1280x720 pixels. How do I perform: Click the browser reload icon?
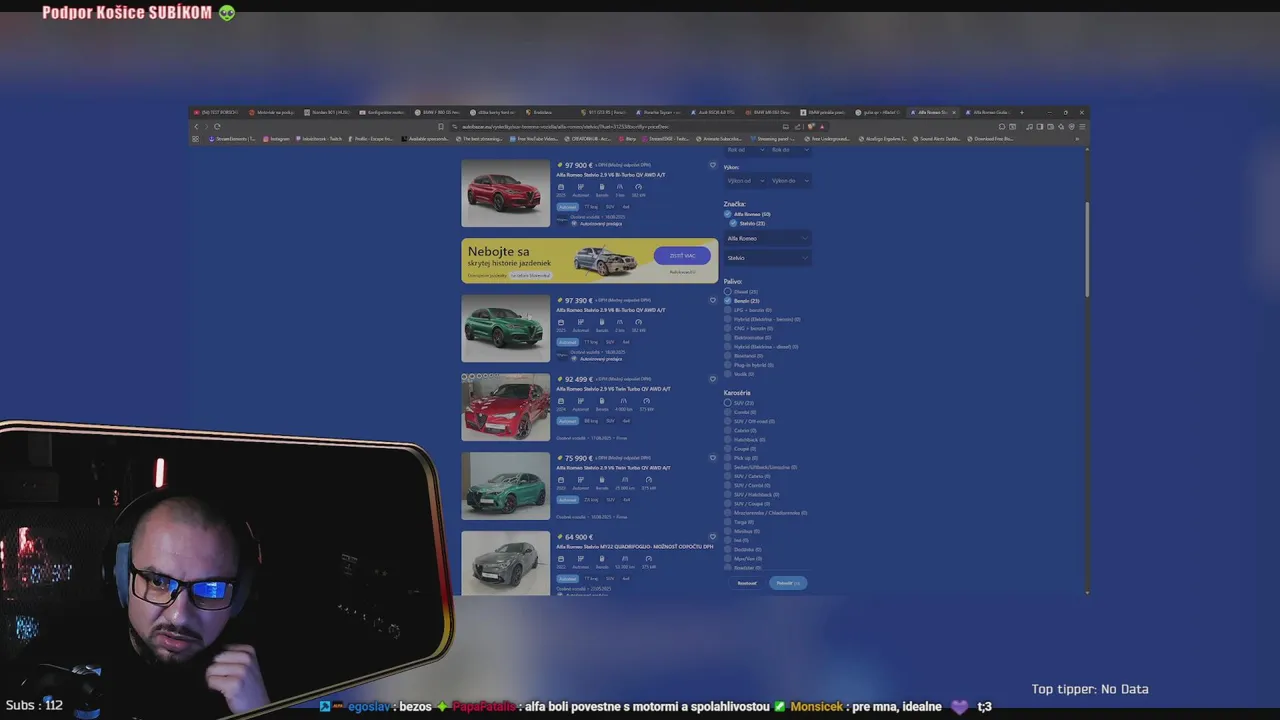coord(217,126)
